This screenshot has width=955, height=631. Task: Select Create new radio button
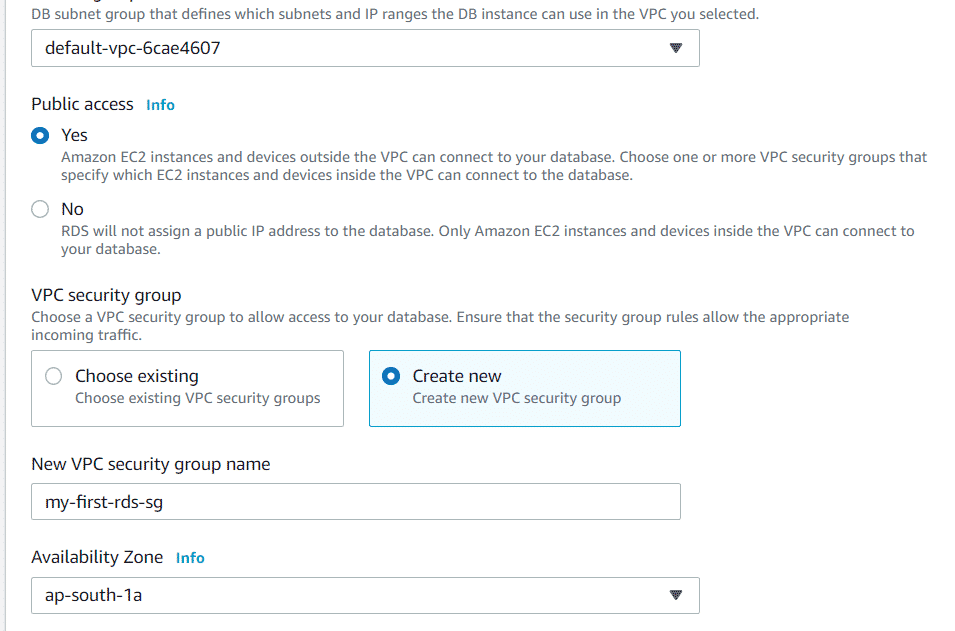coord(391,376)
